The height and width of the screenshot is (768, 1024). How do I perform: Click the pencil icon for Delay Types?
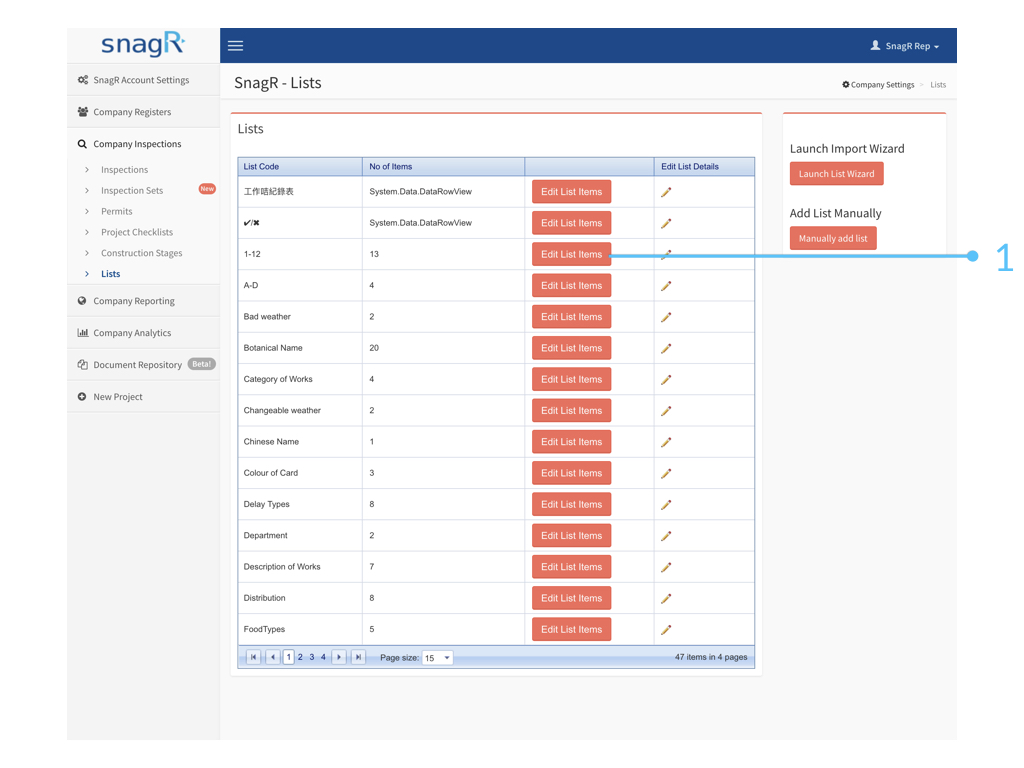(666, 505)
